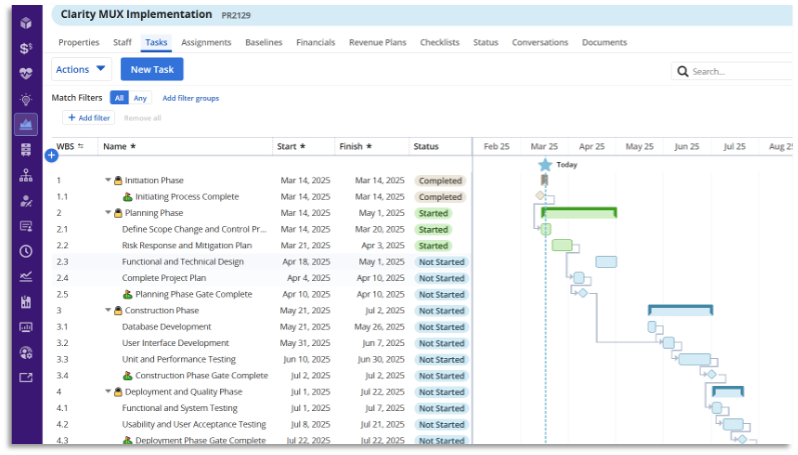This screenshot has width=798, height=455.
Task: Click the external link sidebar icon
Action: click(x=26, y=377)
